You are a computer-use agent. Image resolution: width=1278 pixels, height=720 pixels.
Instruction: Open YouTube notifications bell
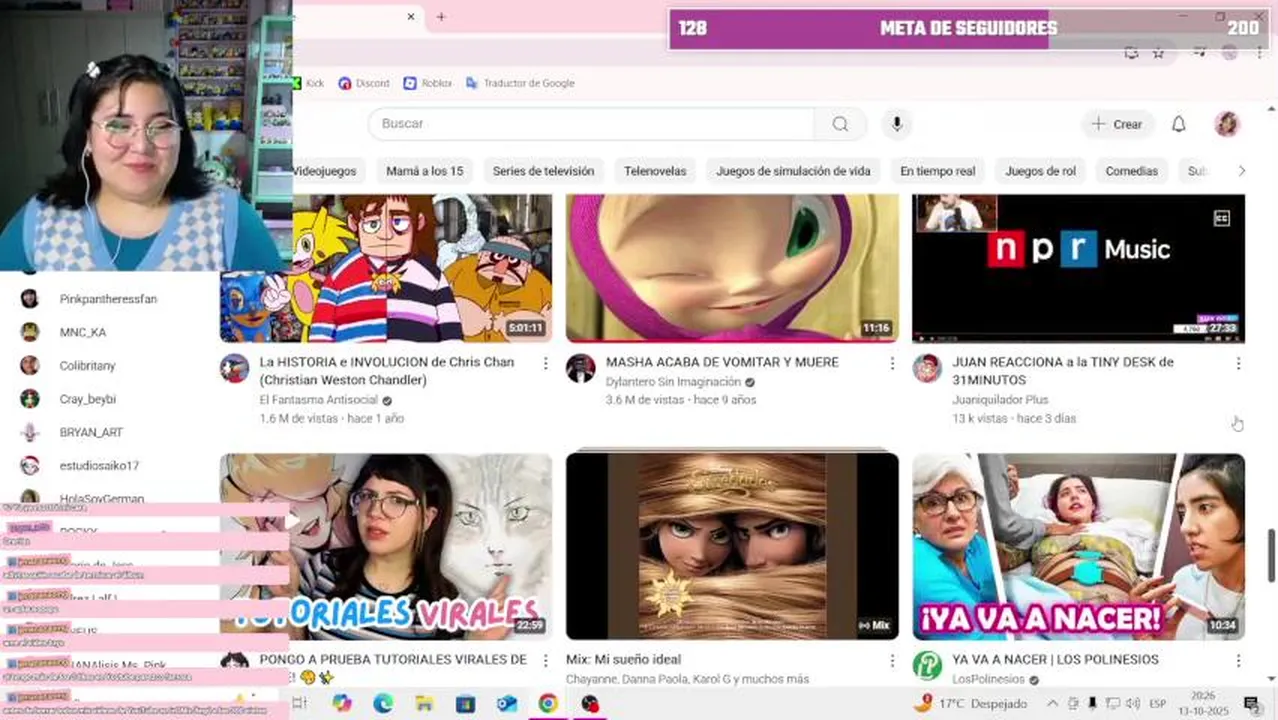[x=1179, y=124]
